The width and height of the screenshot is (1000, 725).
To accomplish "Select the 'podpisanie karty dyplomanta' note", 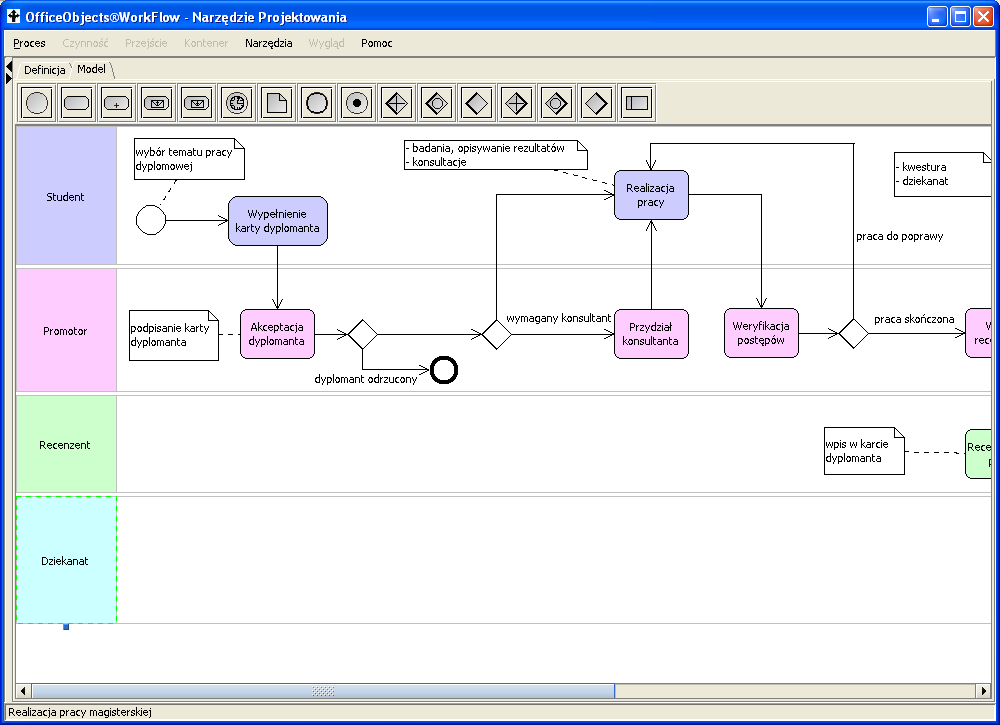I will [174, 335].
